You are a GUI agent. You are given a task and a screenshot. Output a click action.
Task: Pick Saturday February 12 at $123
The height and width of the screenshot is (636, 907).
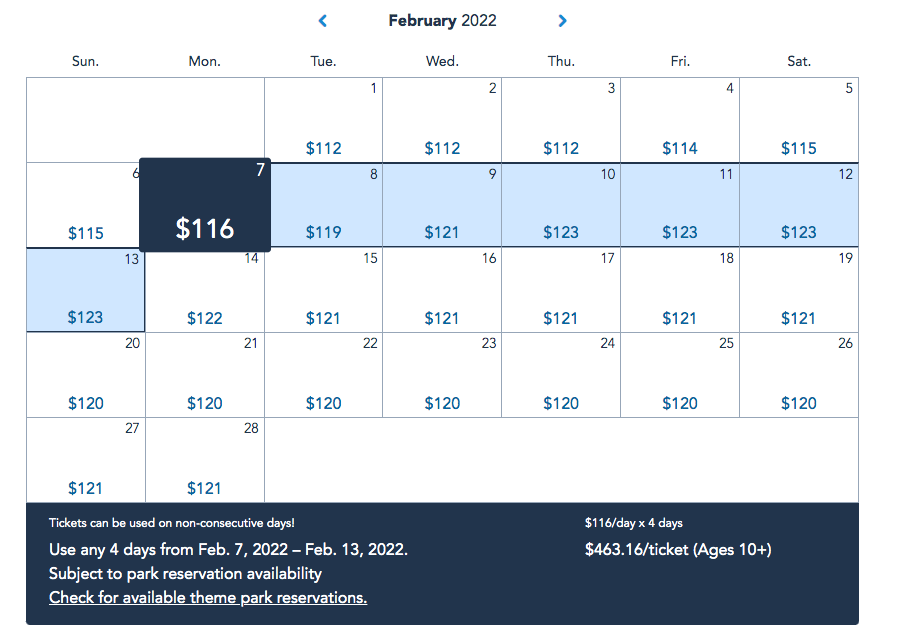(x=799, y=205)
